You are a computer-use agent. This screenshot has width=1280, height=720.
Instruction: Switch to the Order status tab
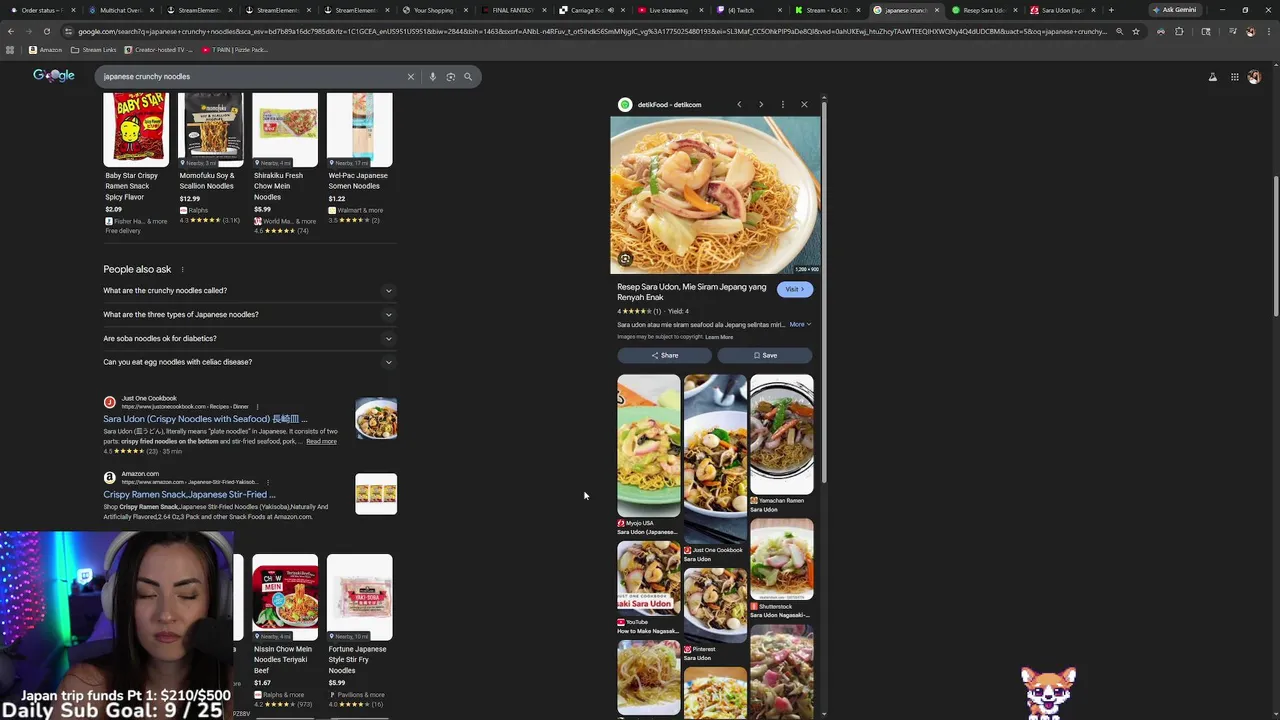click(x=40, y=10)
